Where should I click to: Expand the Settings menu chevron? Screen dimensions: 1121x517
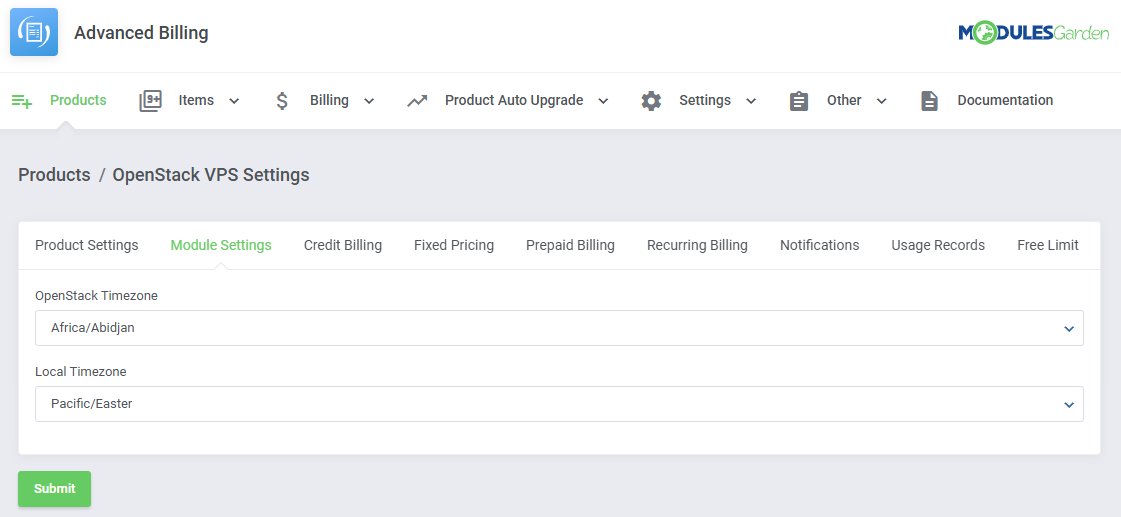click(x=751, y=101)
